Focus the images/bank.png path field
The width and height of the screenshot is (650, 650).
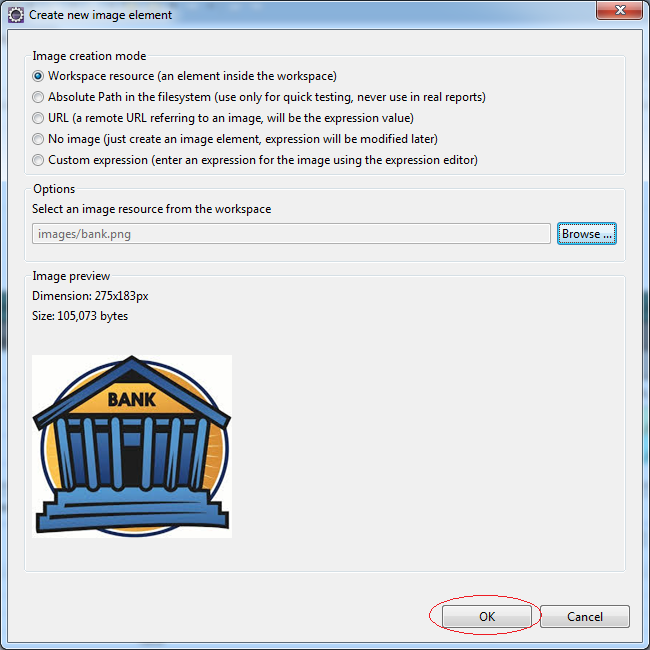(x=291, y=234)
